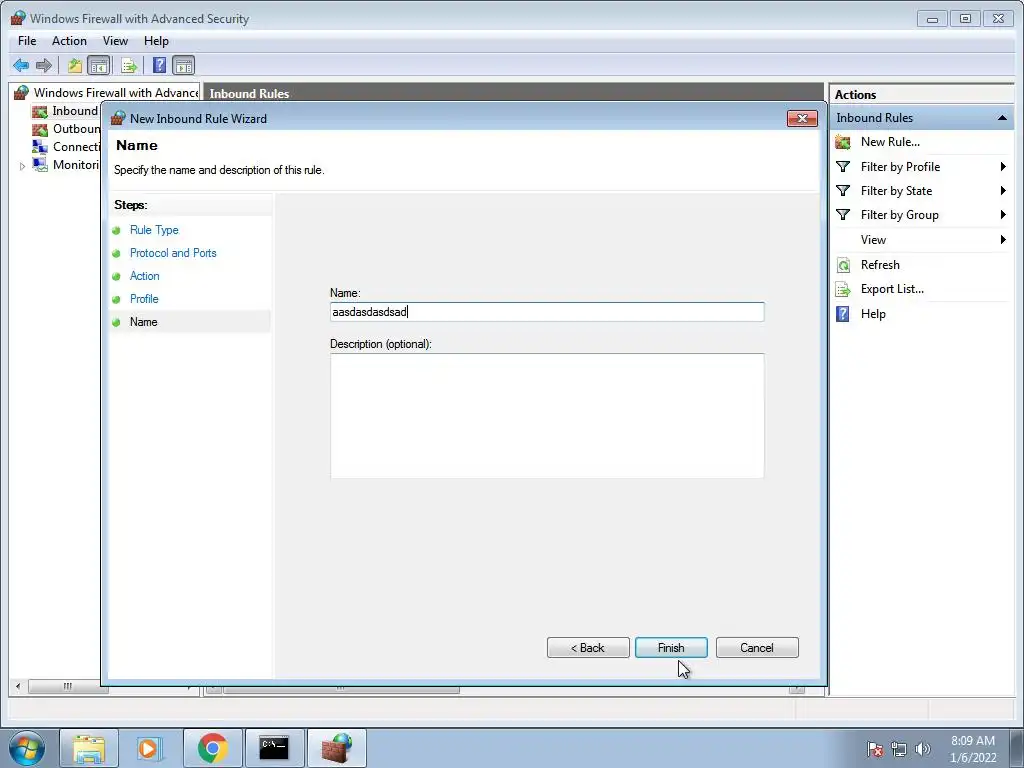
Task: Click the Up one level toolbar icon
Action: pyautogui.click(x=74, y=65)
